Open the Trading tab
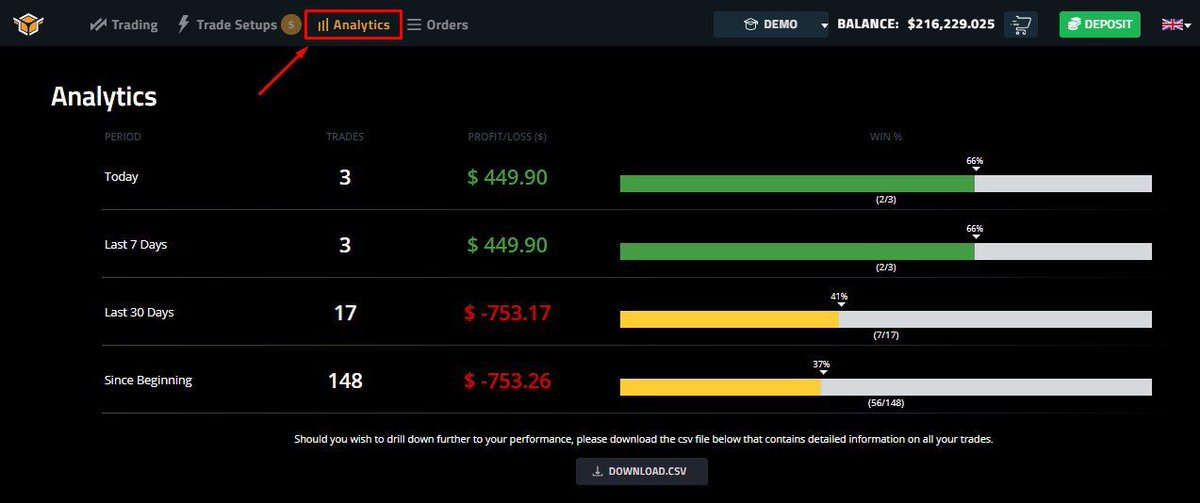Viewport: 1200px width, 503px height. click(124, 24)
